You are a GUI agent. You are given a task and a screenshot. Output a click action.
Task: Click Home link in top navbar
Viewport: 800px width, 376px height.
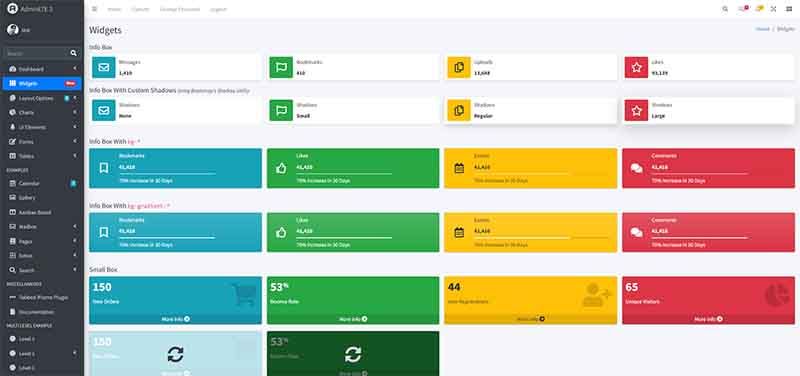click(114, 9)
